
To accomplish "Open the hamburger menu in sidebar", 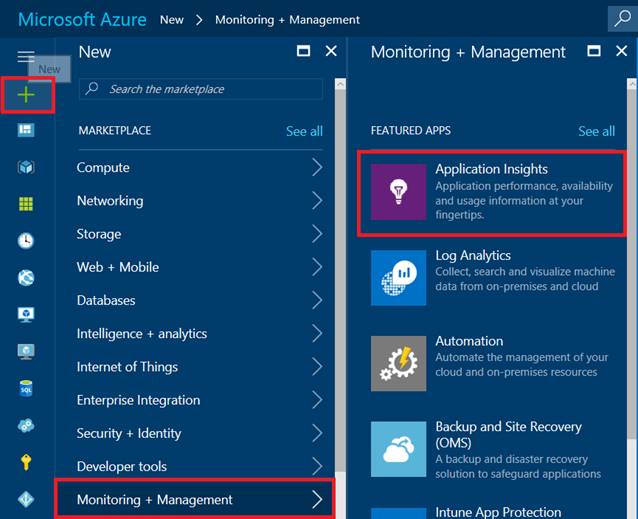I will 26,57.
